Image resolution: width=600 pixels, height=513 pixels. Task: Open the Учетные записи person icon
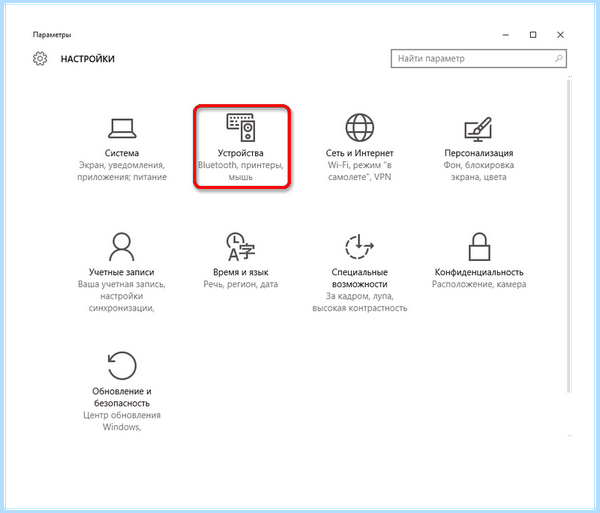click(x=122, y=246)
